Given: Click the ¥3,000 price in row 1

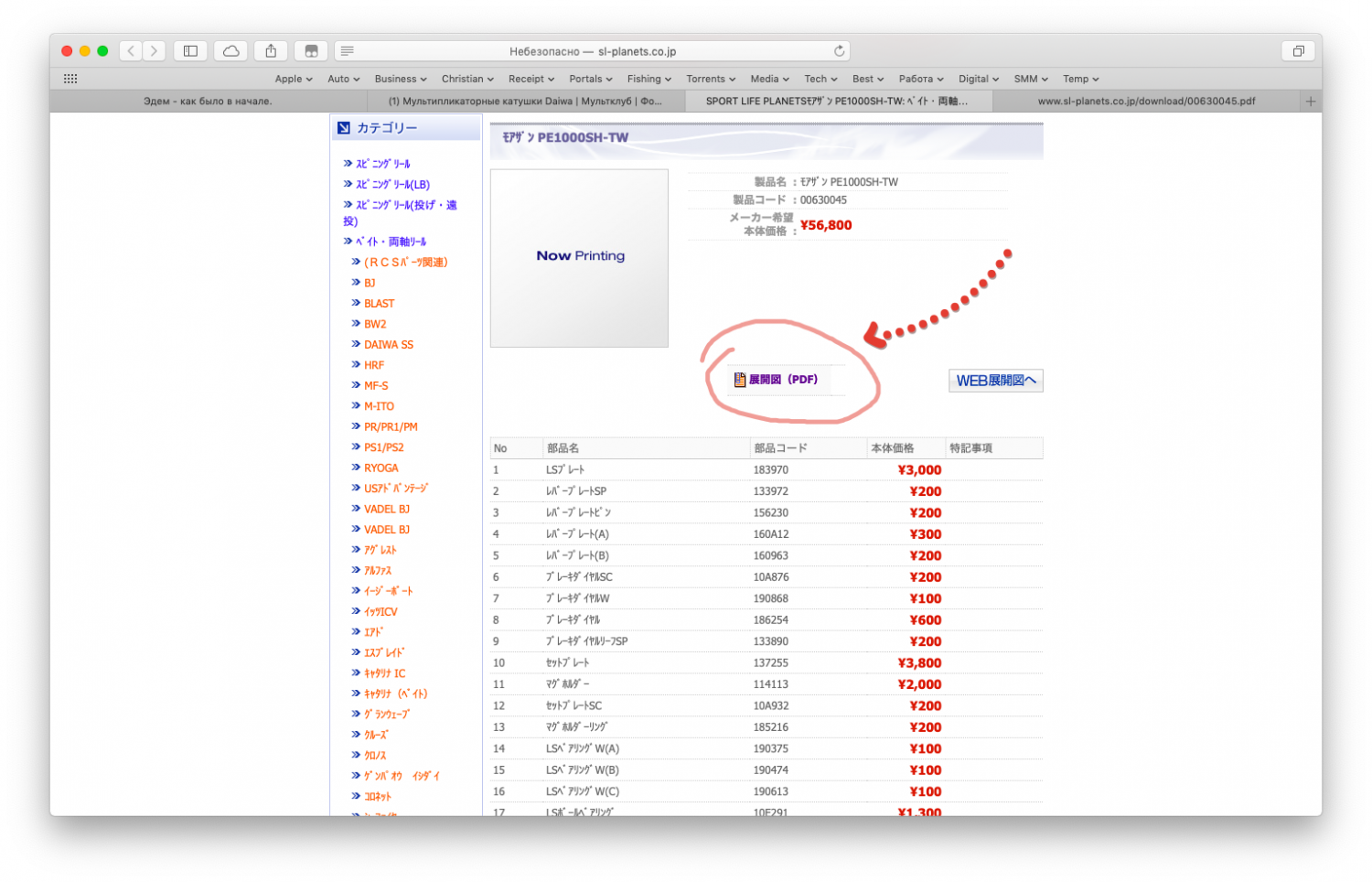Looking at the screenshot, I should (x=919, y=470).
